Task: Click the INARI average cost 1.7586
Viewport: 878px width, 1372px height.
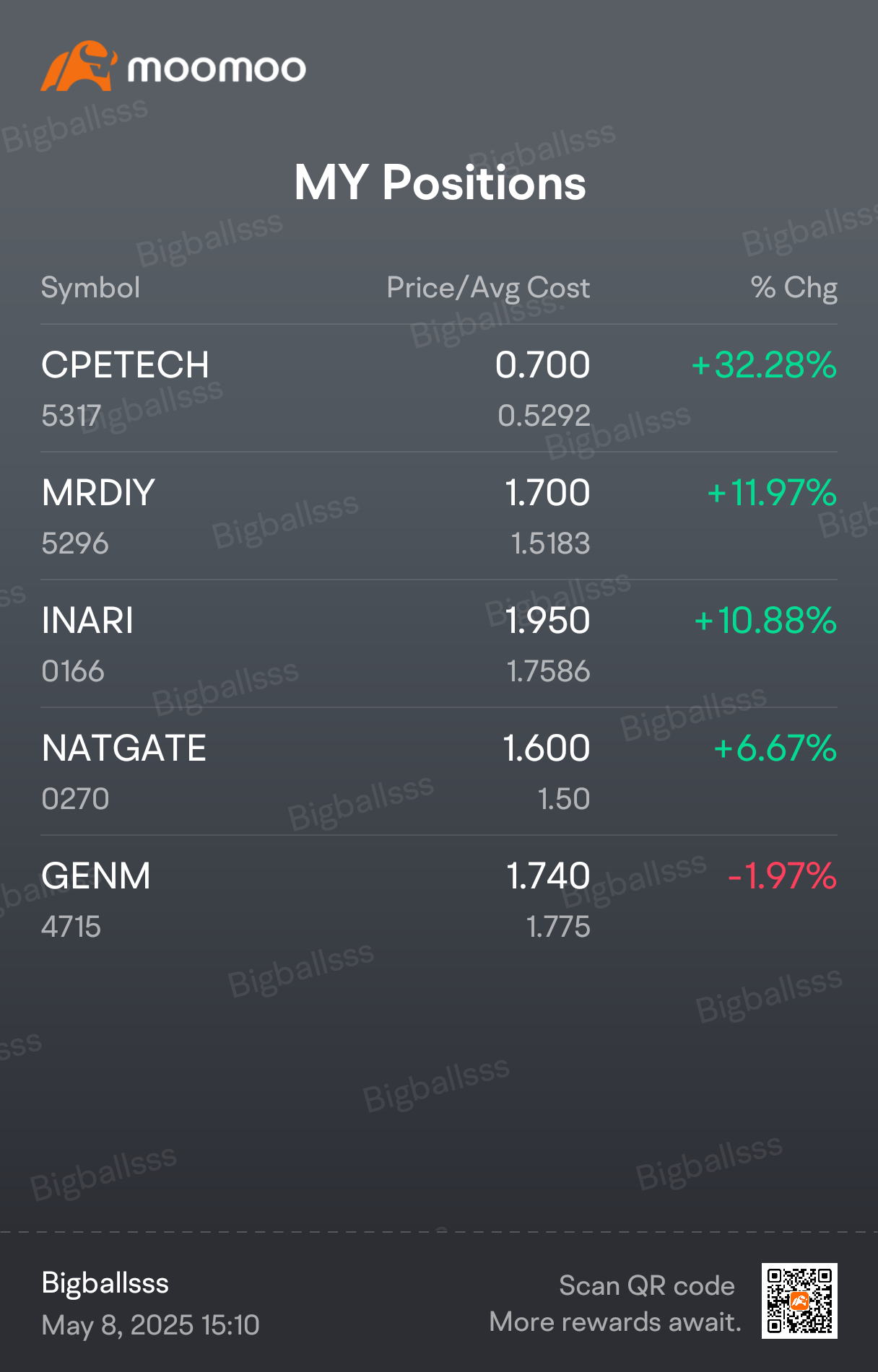Action: (548, 671)
